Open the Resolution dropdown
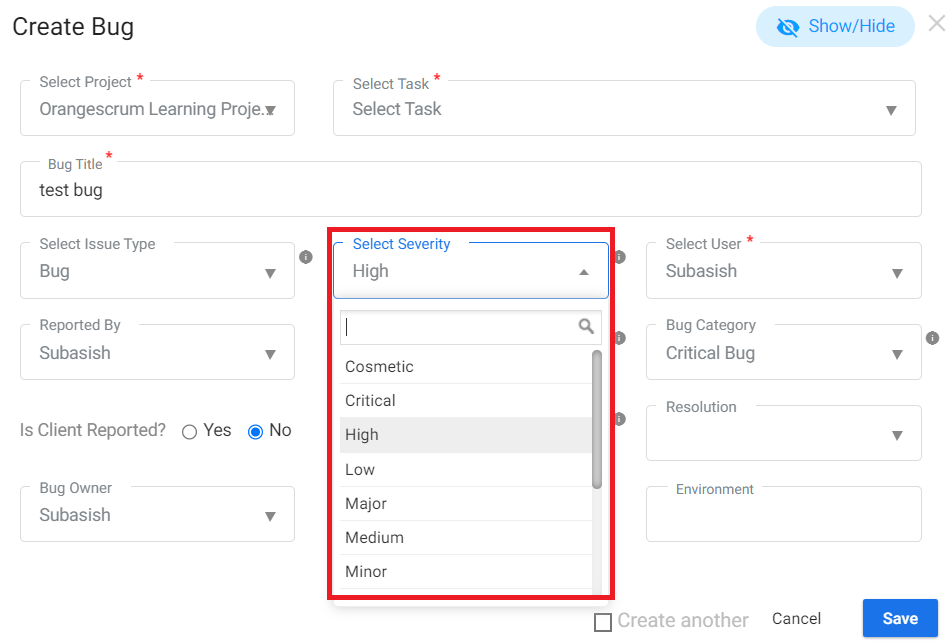Image resolution: width=948 pixels, height=641 pixels. pos(784,434)
